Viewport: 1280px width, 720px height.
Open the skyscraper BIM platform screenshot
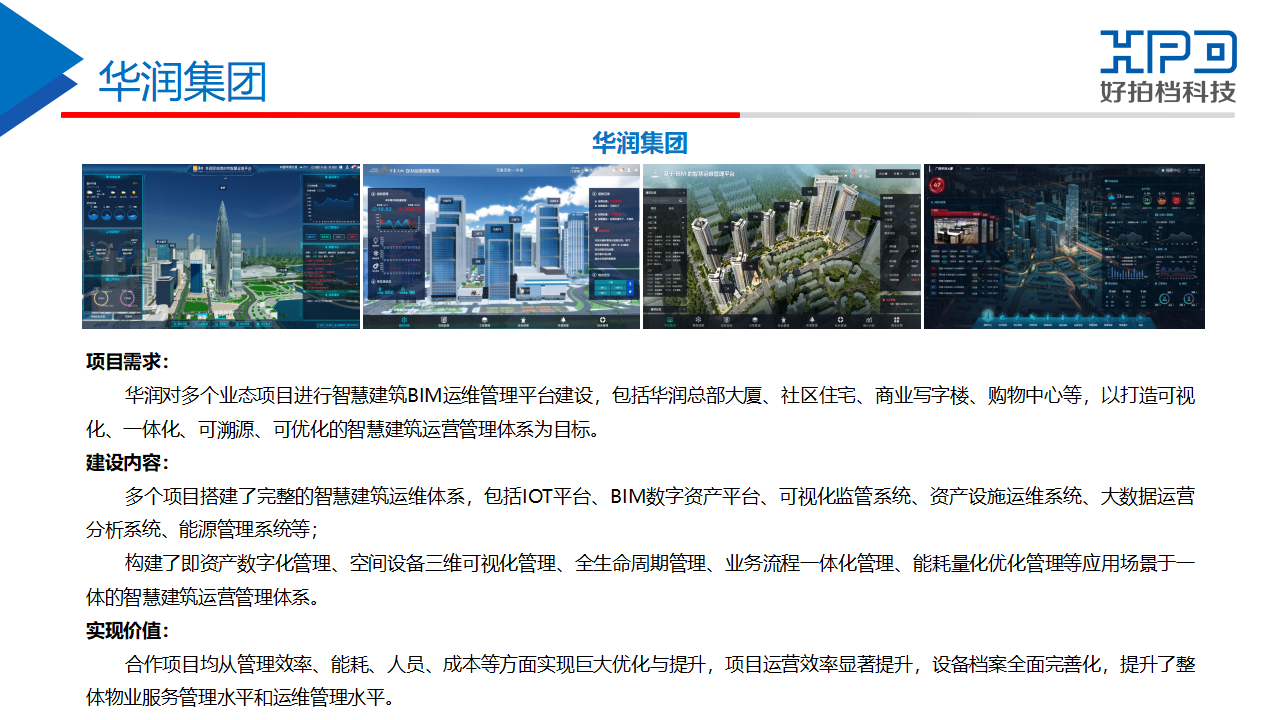(221, 246)
